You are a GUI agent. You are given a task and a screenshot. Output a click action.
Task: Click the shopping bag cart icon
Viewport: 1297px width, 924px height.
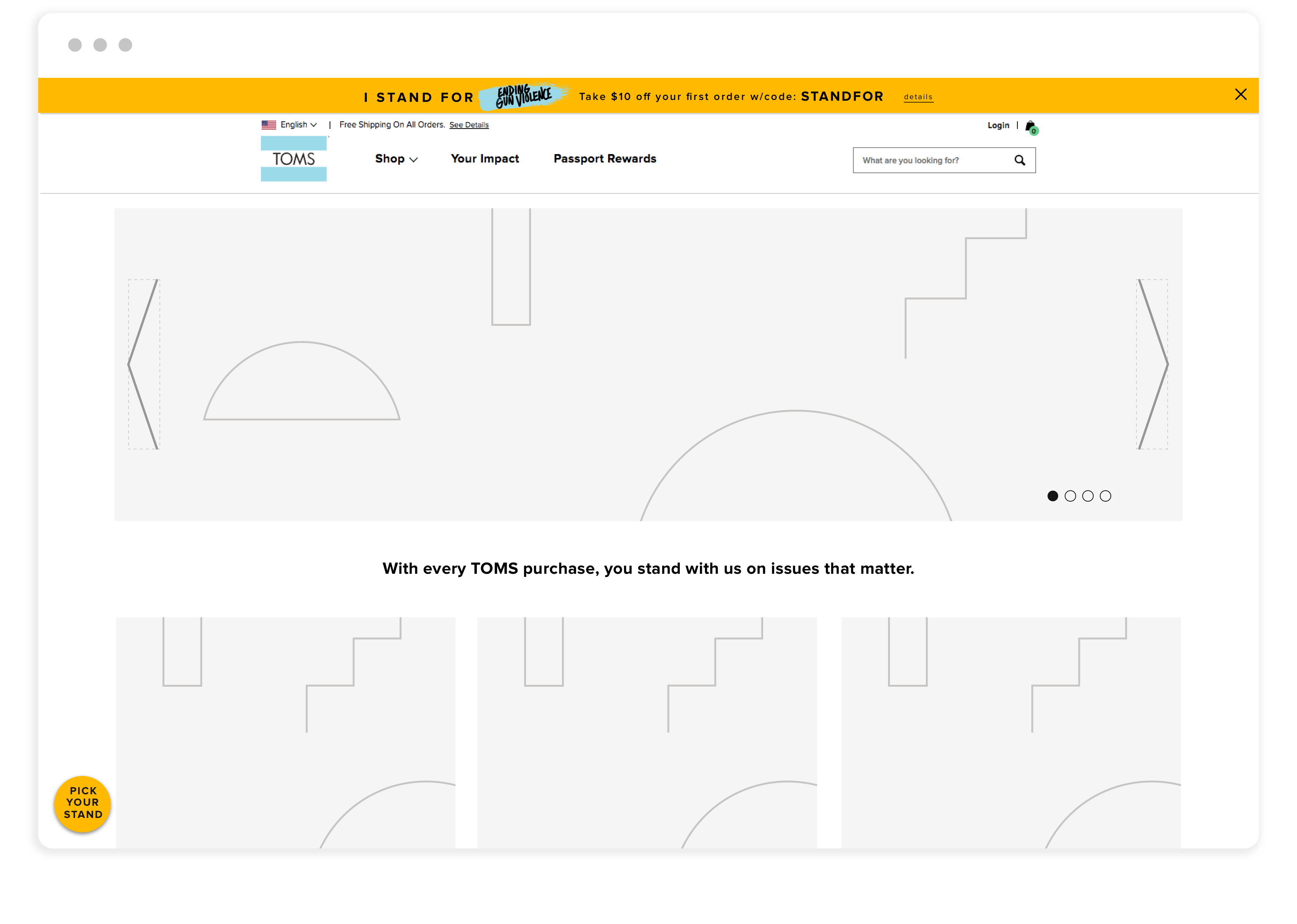coord(1030,126)
